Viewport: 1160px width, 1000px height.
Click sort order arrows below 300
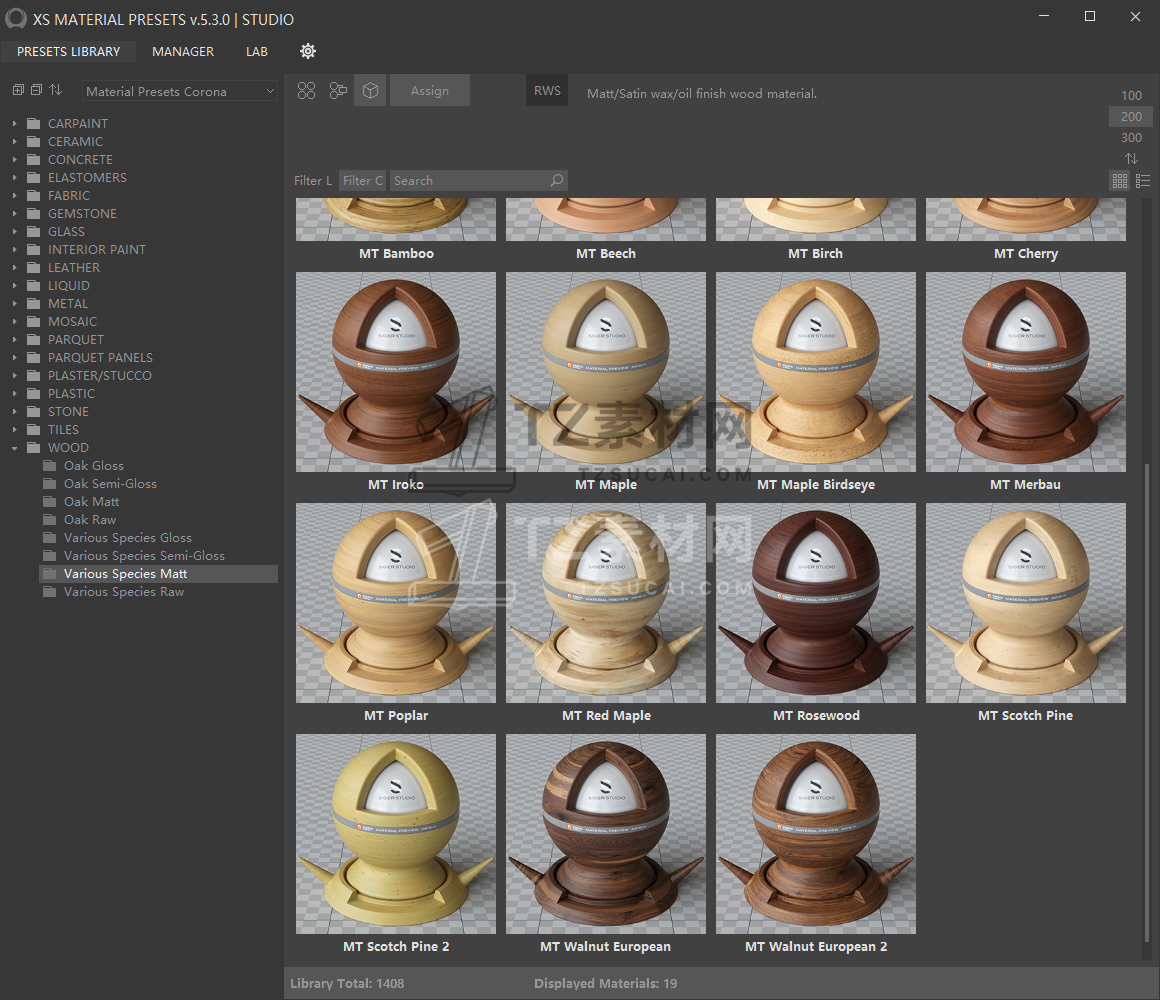pyautogui.click(x=1131, y=159)
